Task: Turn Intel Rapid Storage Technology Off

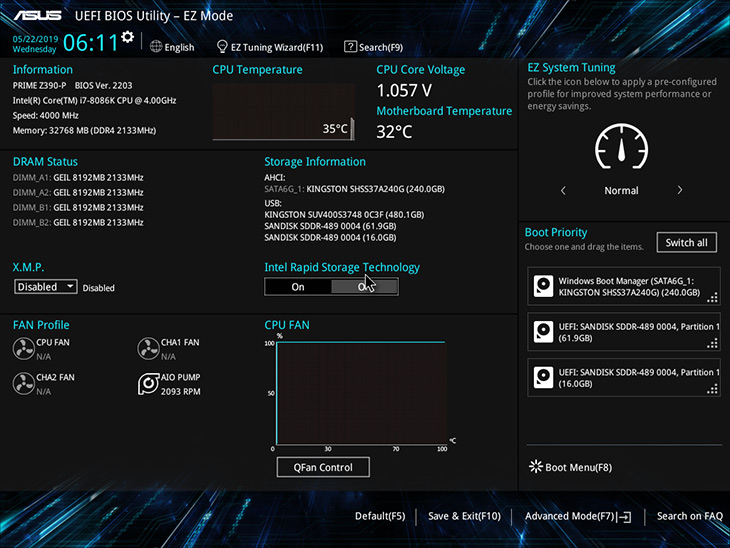Action: click(365, 287)
